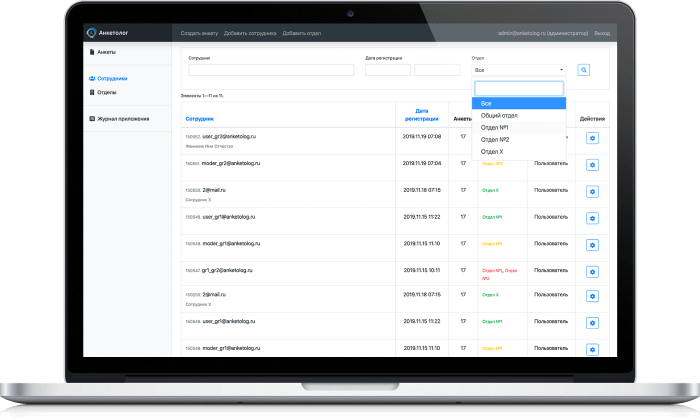Open gear actions for user_gr2@anketolog.ru
700x420 pixels.
(x=592, y=137)
